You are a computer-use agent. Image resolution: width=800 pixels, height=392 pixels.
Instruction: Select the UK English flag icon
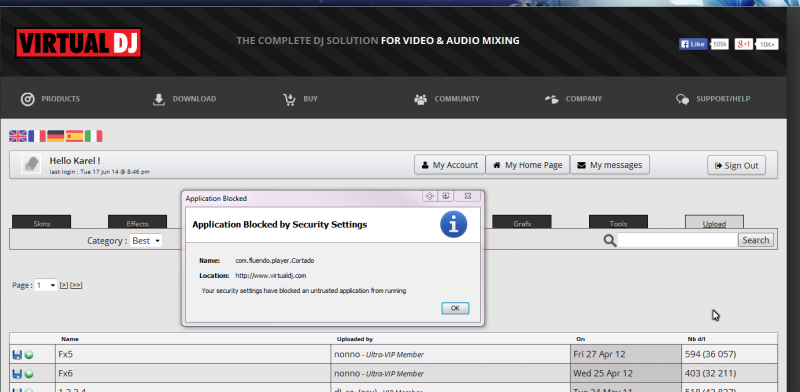click(x=18, y=136)
